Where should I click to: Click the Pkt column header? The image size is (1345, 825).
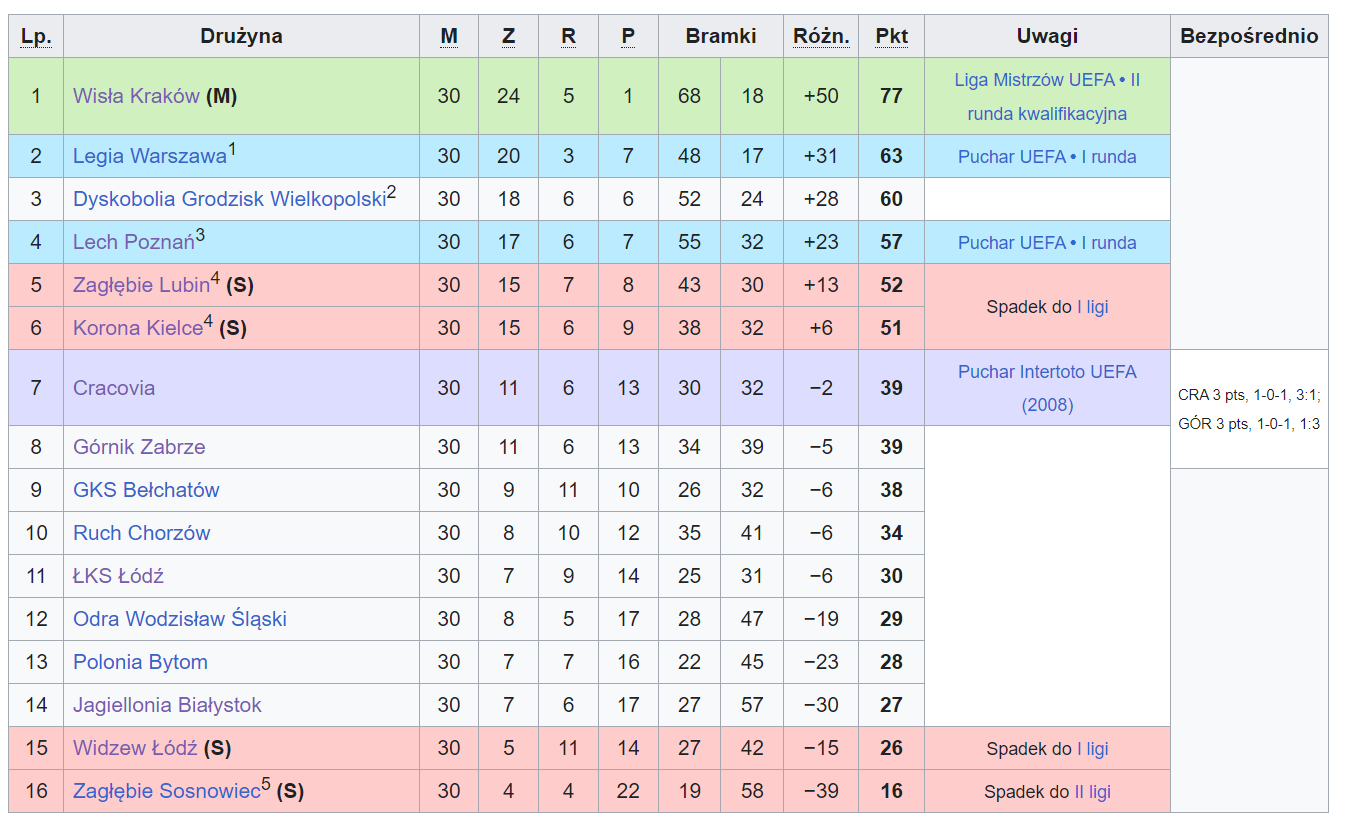coord(891,37)
